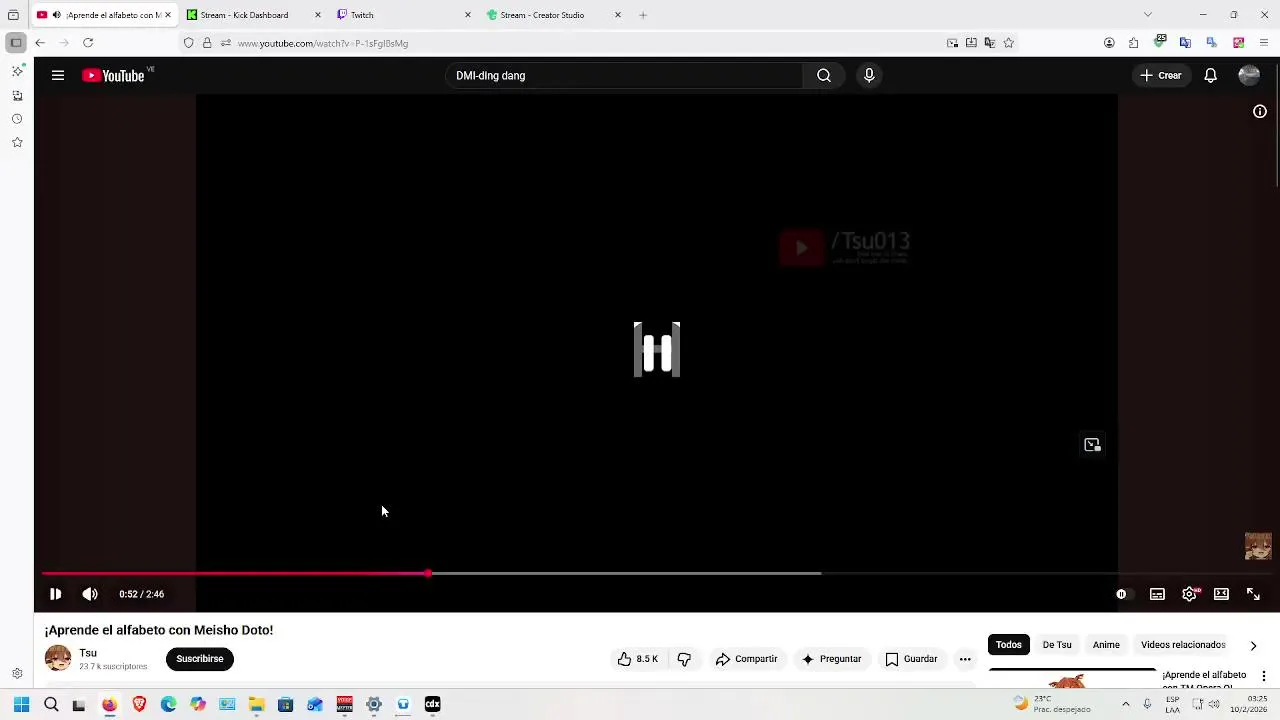Viewport: 1280px width, 720px height.
Task: Open sidebar settings gear at bottom
Action: (16, 674)
